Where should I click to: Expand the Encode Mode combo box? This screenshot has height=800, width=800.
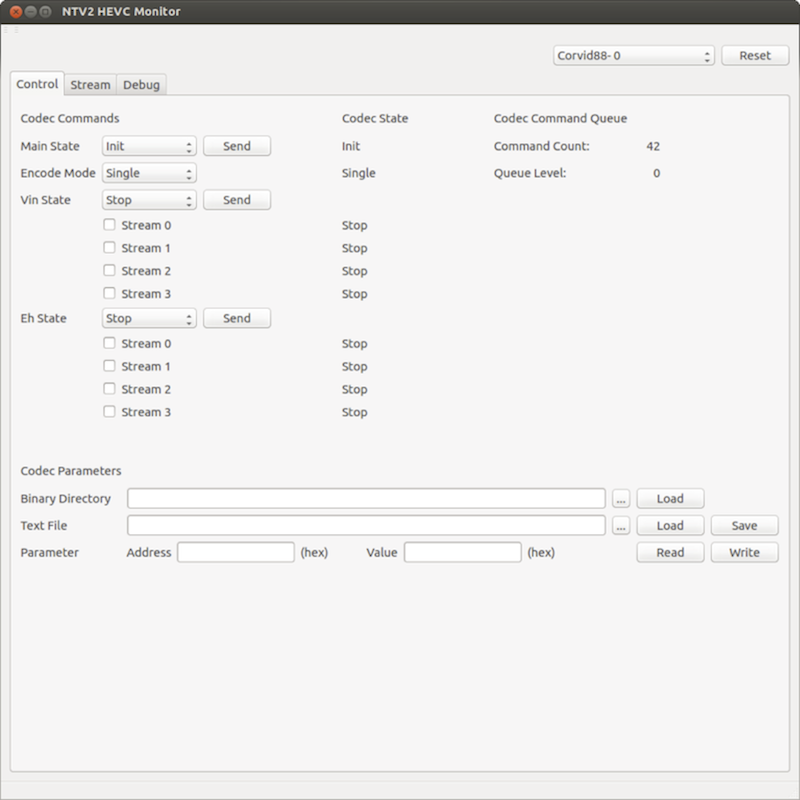(149, 173)
